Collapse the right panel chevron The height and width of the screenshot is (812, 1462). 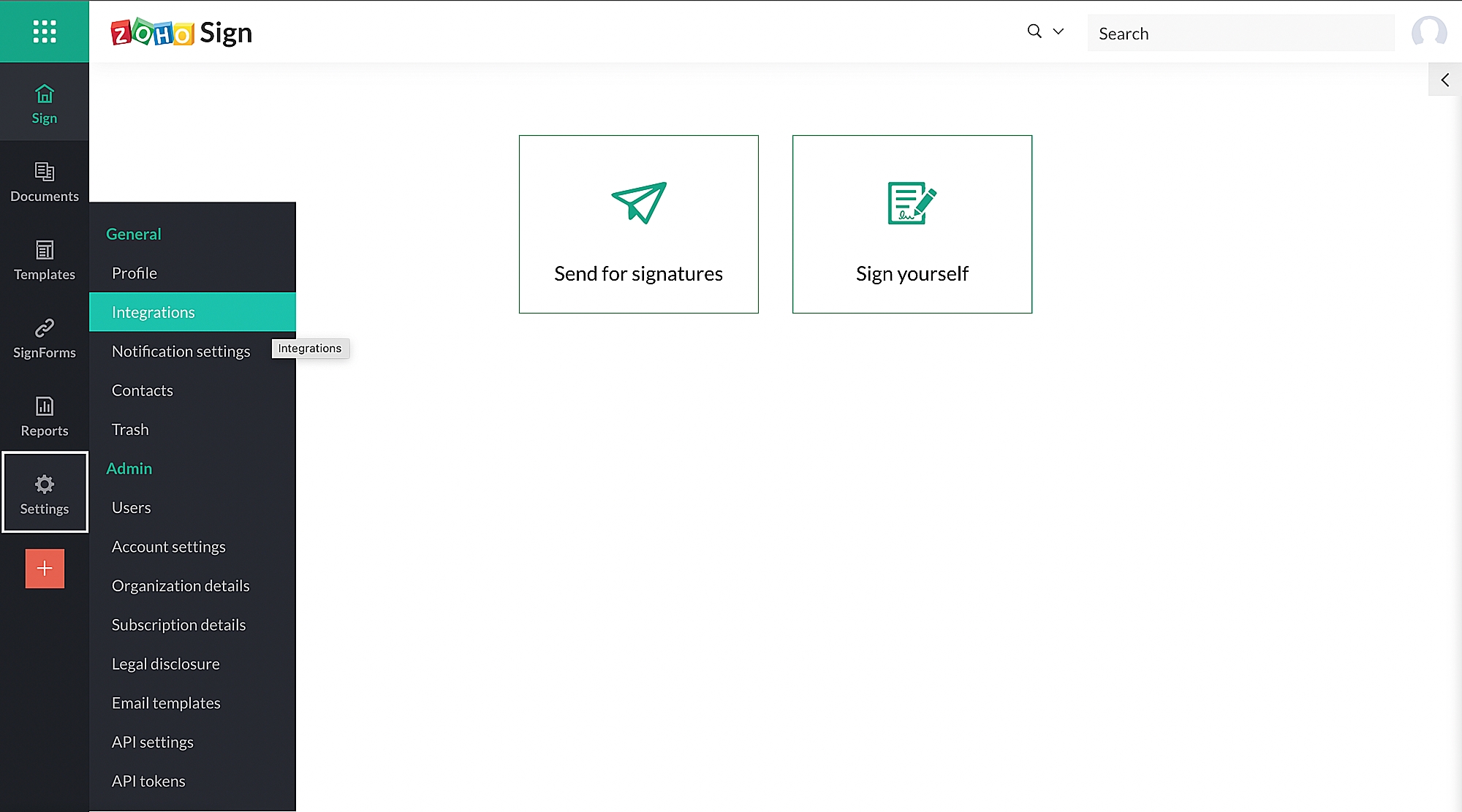1444,80
